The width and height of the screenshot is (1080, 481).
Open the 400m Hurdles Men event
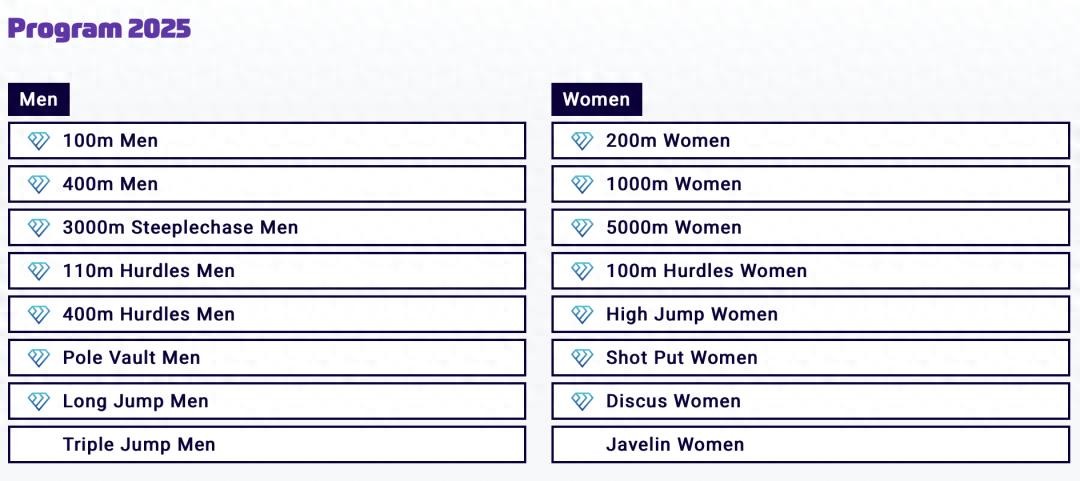[149, 314]
